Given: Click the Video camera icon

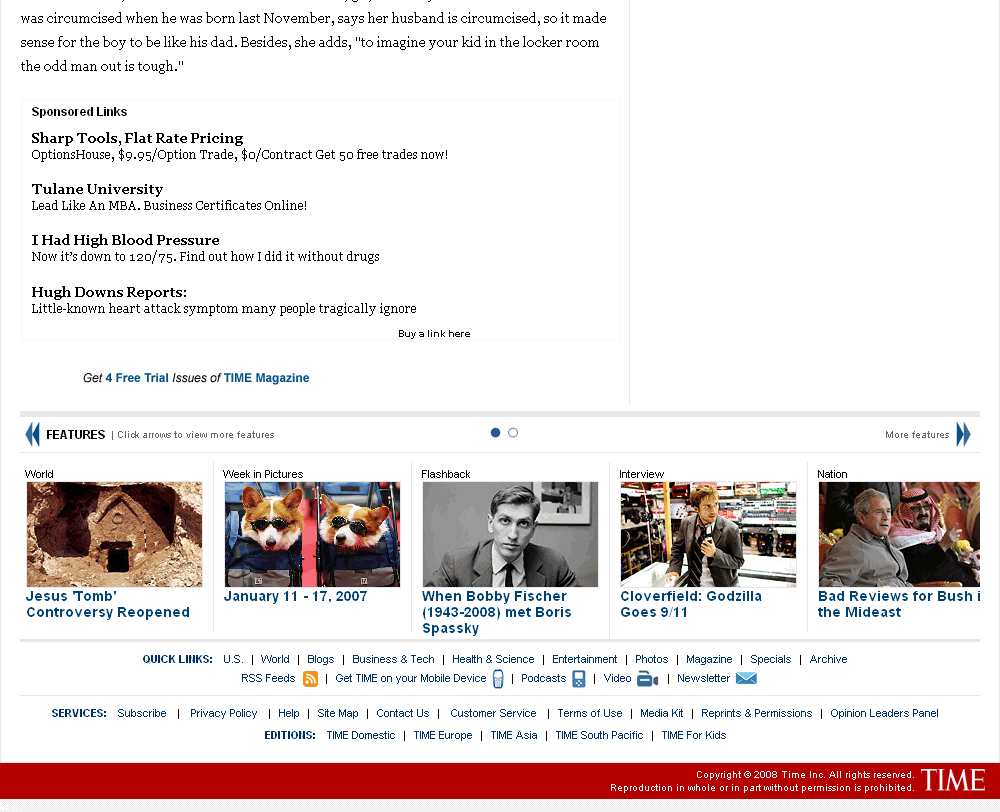Looking at the screenshot, I should tap(647, 679).
